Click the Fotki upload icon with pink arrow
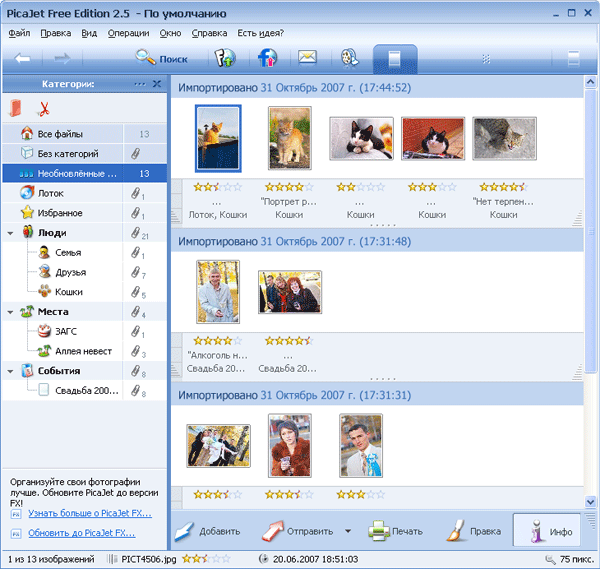 (267, 58)
